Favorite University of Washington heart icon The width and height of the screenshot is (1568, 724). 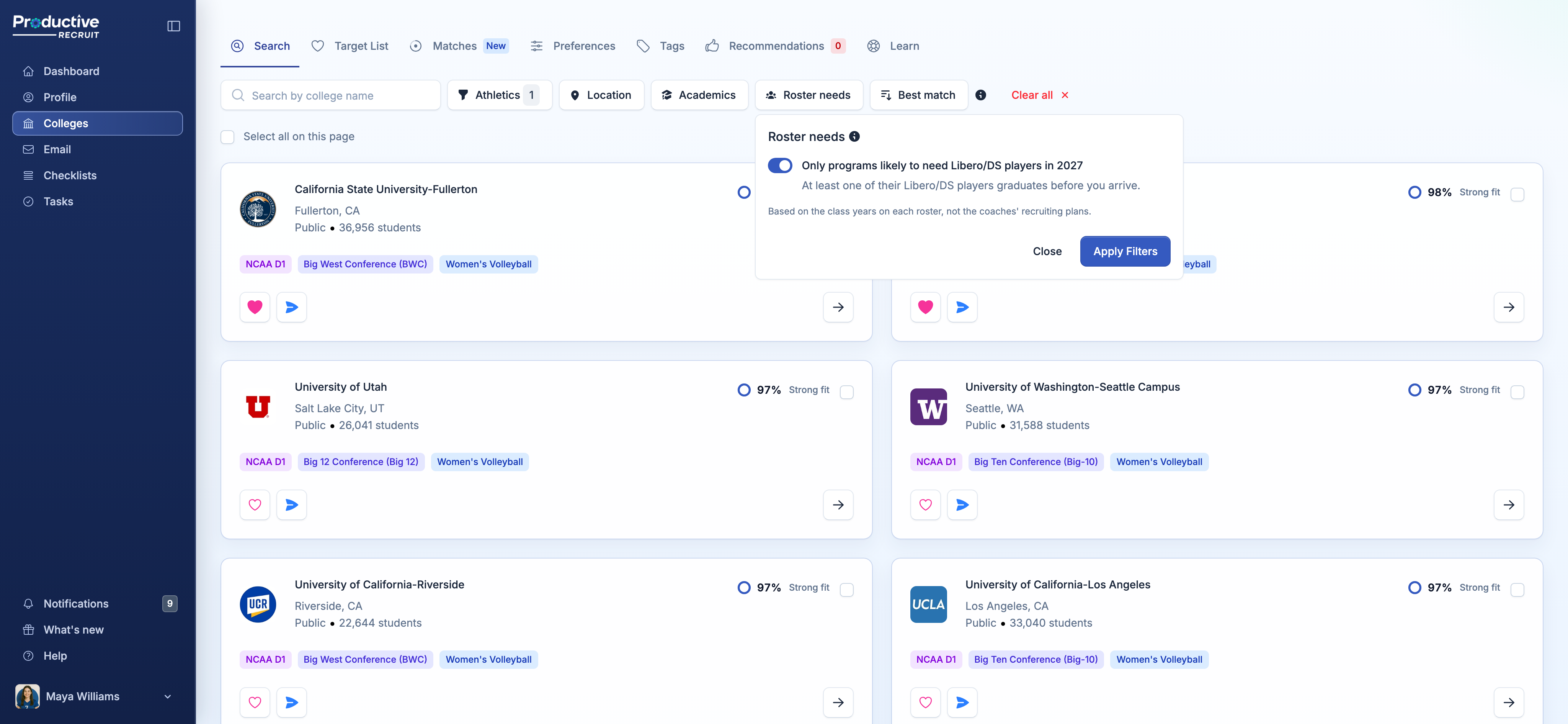tap(925, 505)
